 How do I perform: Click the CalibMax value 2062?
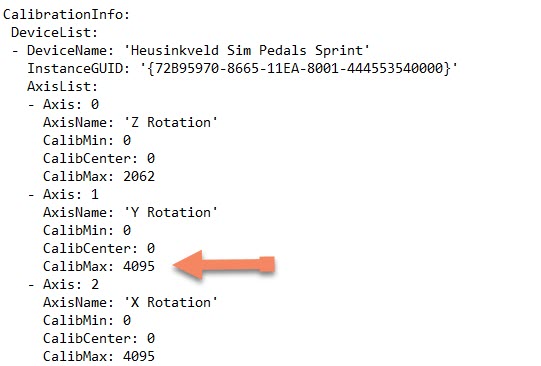click(139, 176)
